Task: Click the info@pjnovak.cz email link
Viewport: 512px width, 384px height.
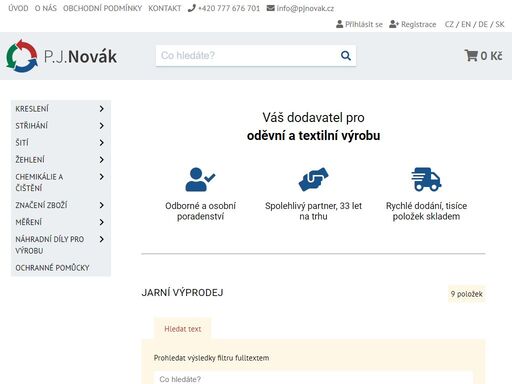Action: coord(305,8)
